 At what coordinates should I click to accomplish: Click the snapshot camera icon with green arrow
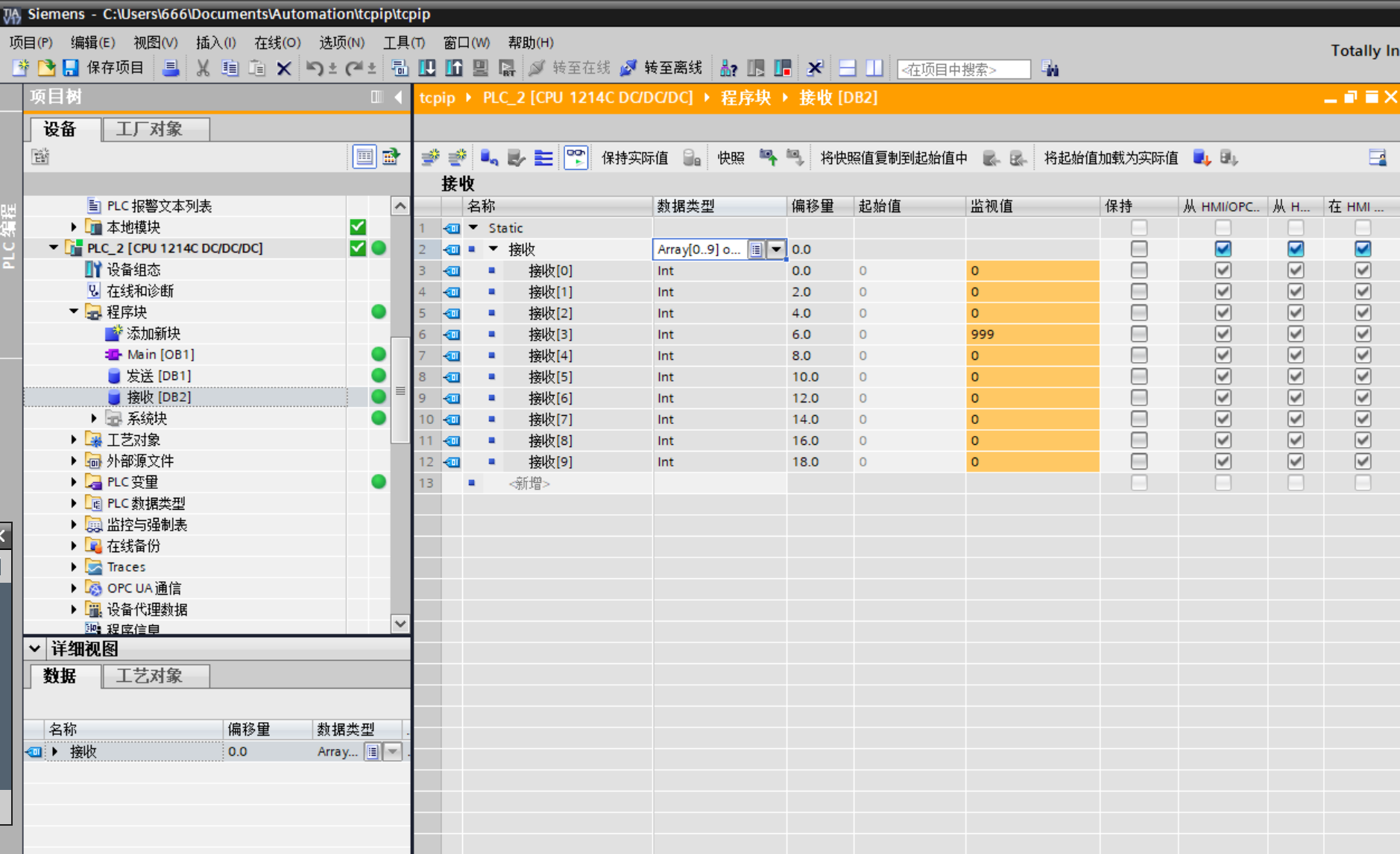click(768, 157)
